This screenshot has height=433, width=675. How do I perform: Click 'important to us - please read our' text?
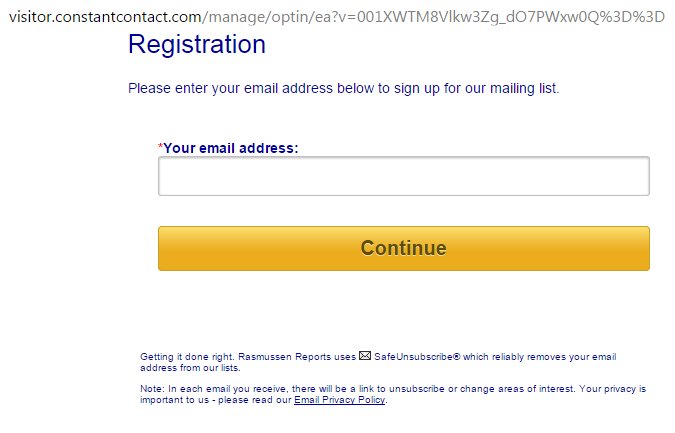(215, 399)
